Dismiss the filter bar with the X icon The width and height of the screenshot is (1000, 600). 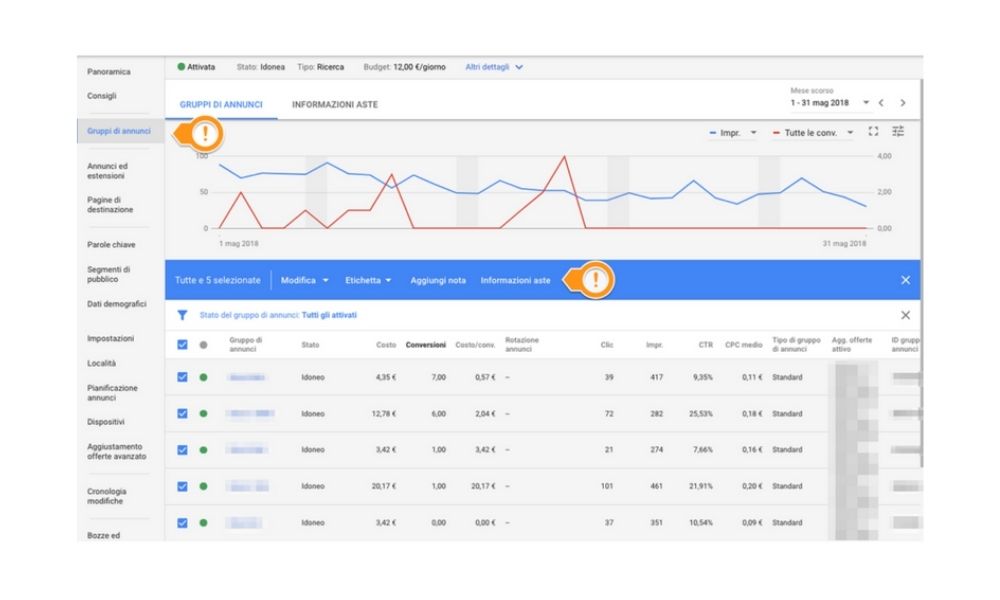[x=908, y=313]
